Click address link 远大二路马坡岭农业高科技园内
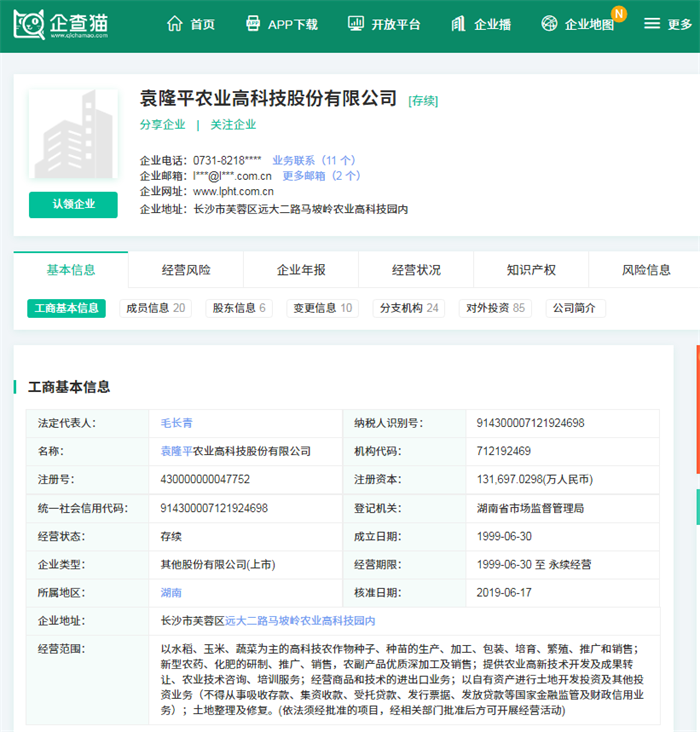Screen dimensions: 700x732 click(300, 621)
